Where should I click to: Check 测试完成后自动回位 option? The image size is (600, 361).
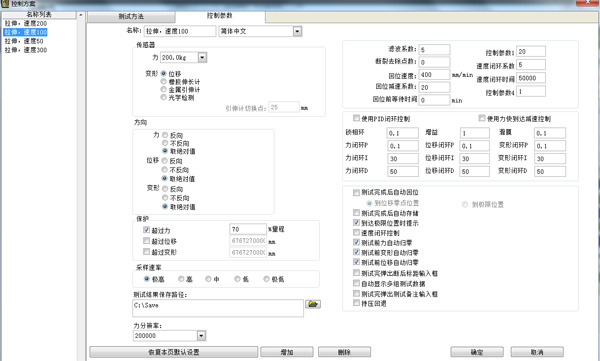pyautogui.click(x=356, y=192)
